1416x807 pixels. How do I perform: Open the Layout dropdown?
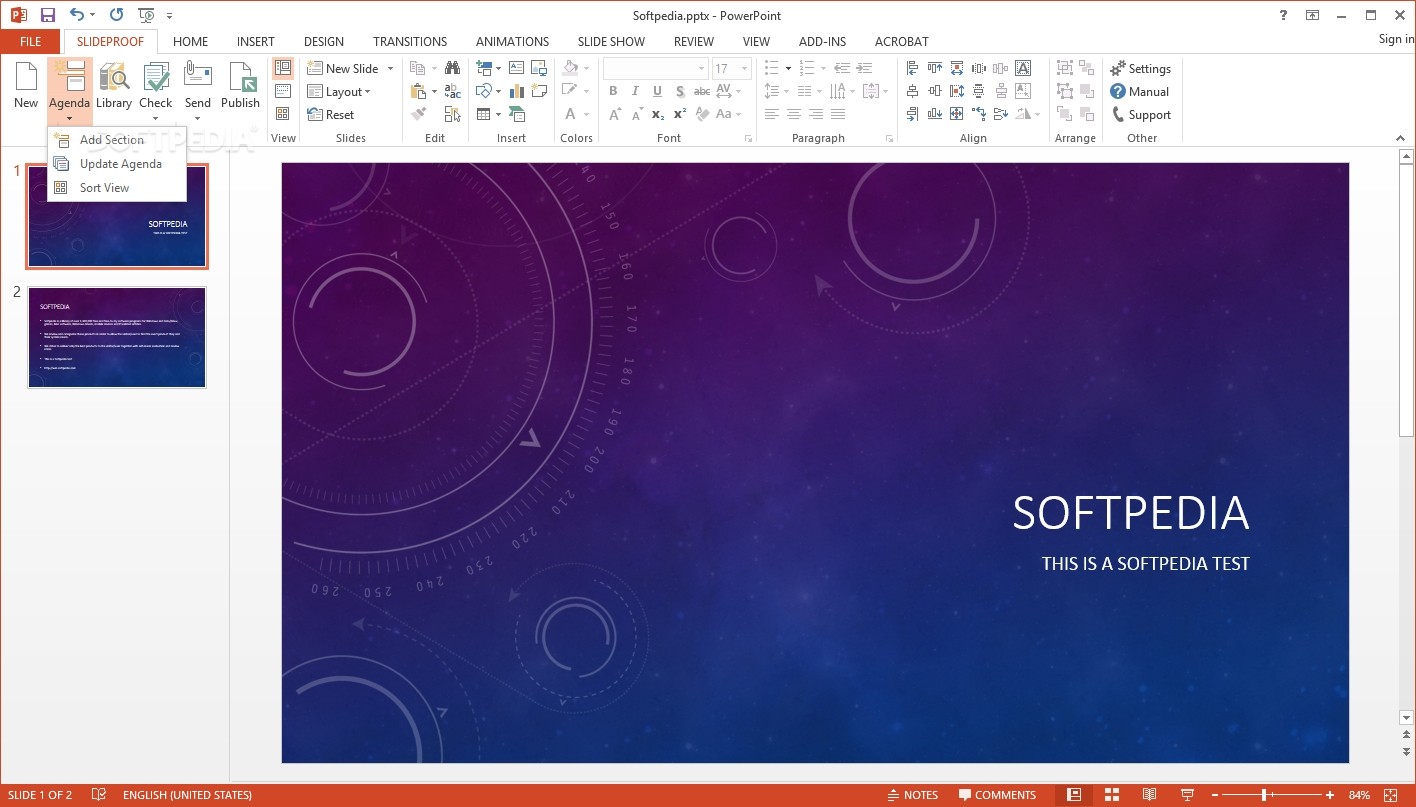(x=338, y=91)
